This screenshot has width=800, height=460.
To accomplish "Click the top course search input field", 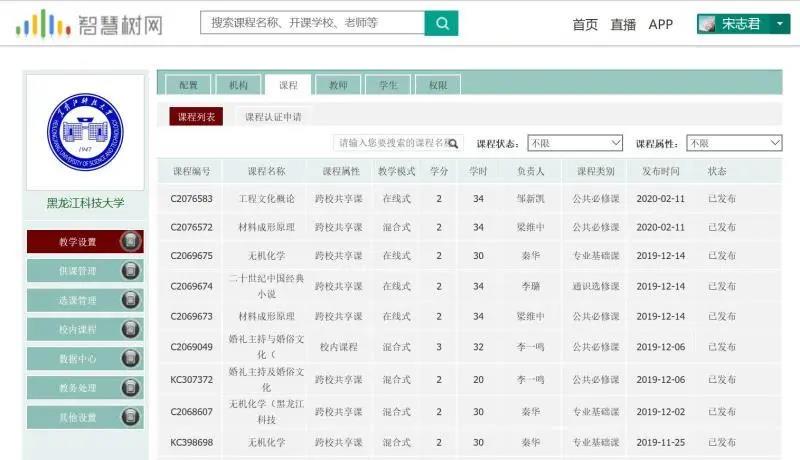I will point(312,23).
